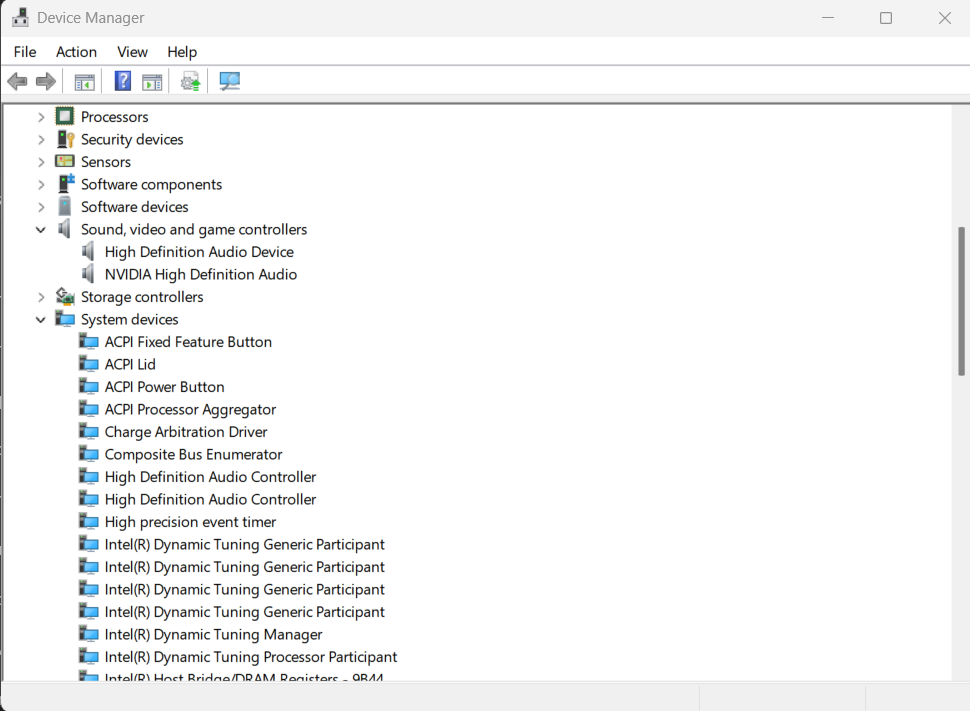The height and width of the screenshot is (711, 970).
Task: Click icon beside Charge Arbitration Driver
Action: [89, 431]
